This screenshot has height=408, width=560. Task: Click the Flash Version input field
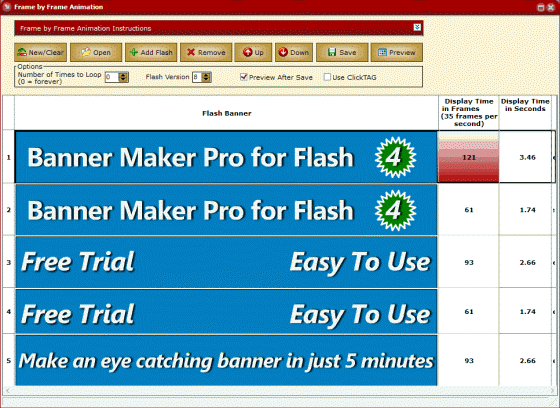197,77
